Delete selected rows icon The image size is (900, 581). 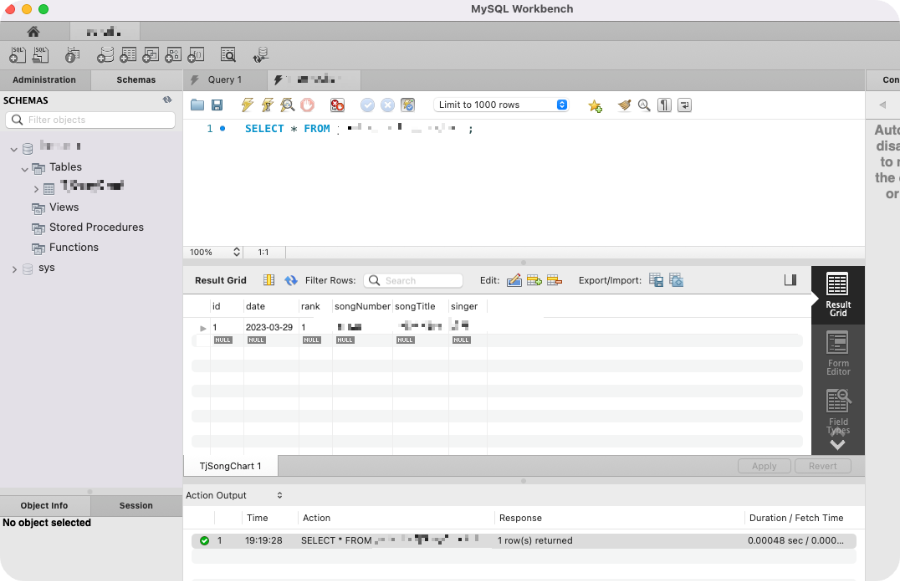(x=554, y=280)
